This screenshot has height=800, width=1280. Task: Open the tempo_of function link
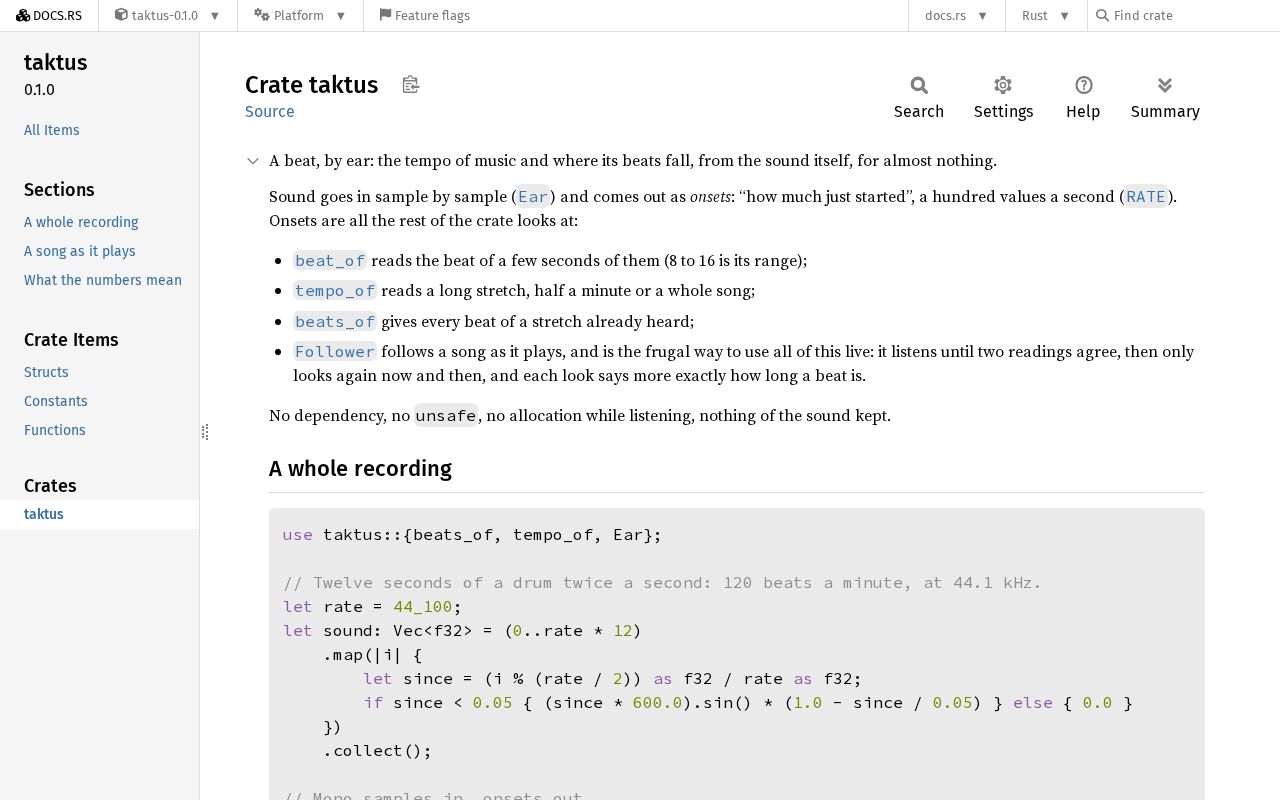[x=335, y=291]
